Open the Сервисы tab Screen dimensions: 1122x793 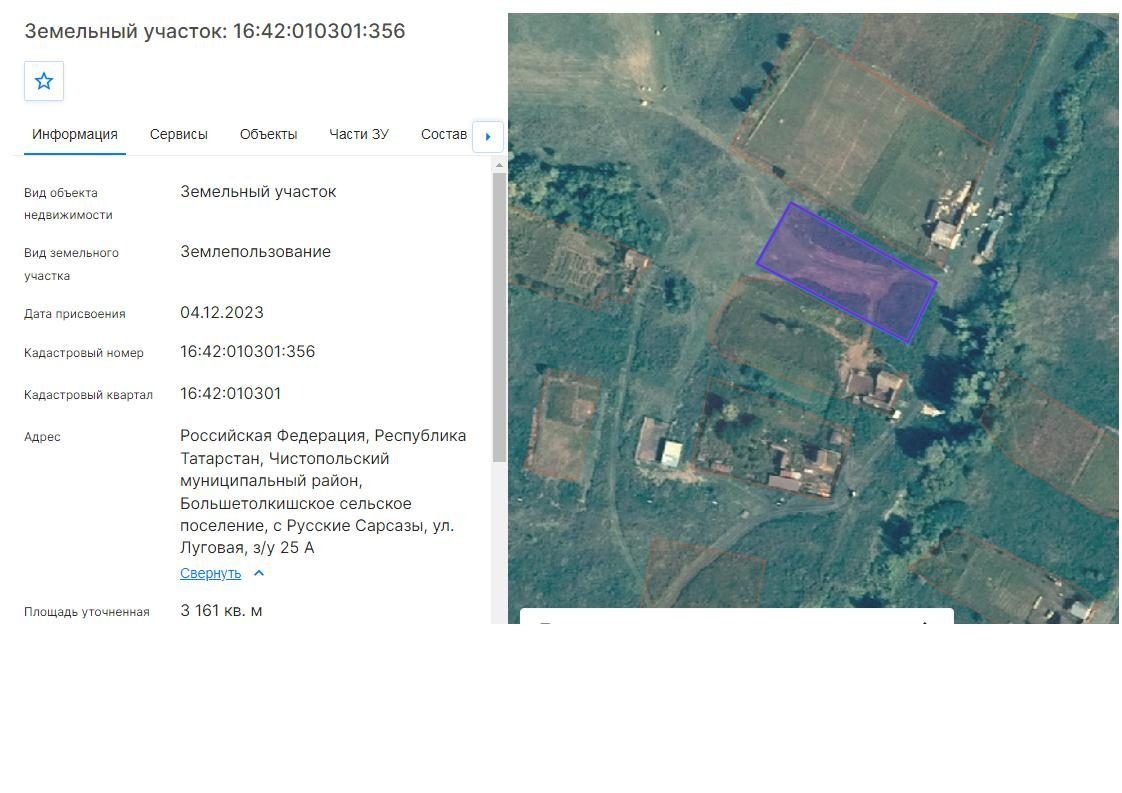tap(179, 135)
